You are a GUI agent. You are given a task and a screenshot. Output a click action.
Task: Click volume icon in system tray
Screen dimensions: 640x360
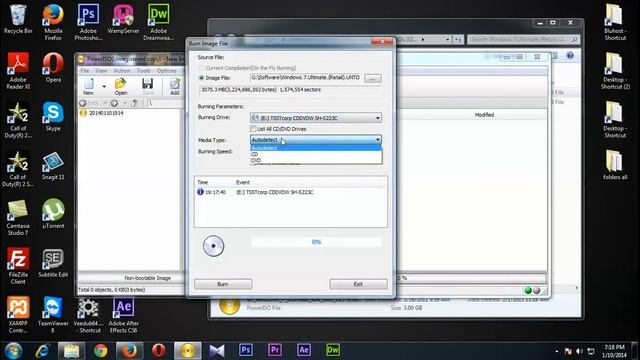coord(579,351)
